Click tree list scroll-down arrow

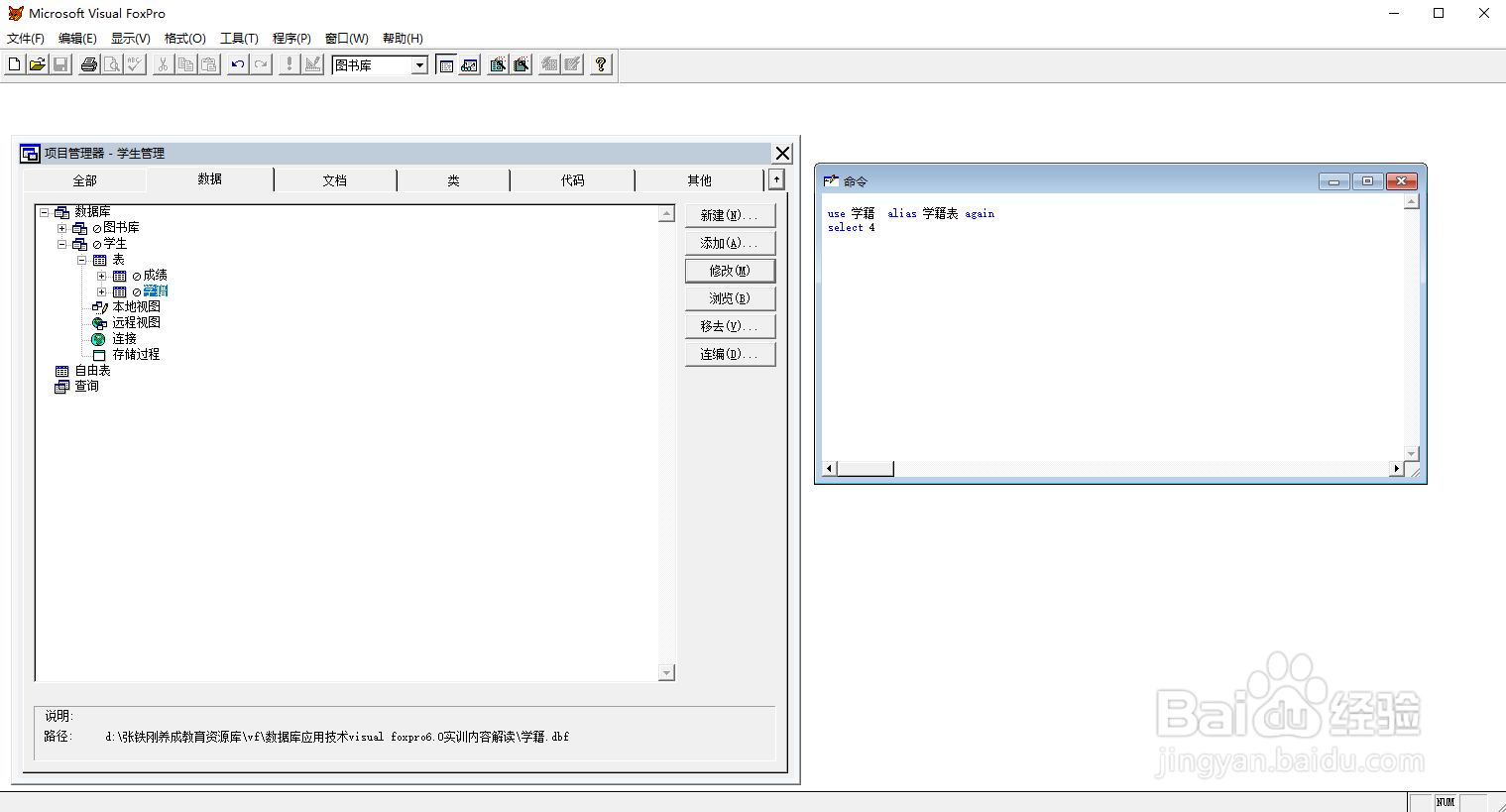tap(666, 673)
